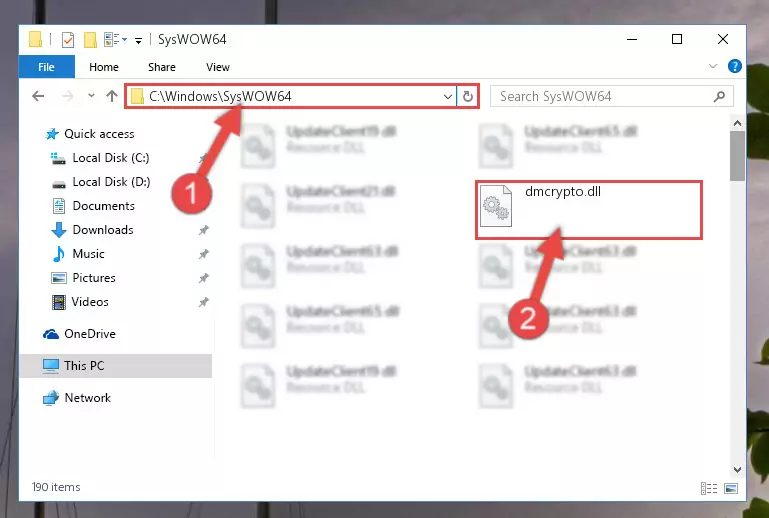Click the vertical scrollbar thumb
Screen dimensions: 769x518
pyautogui.click(x=737, y=156)
